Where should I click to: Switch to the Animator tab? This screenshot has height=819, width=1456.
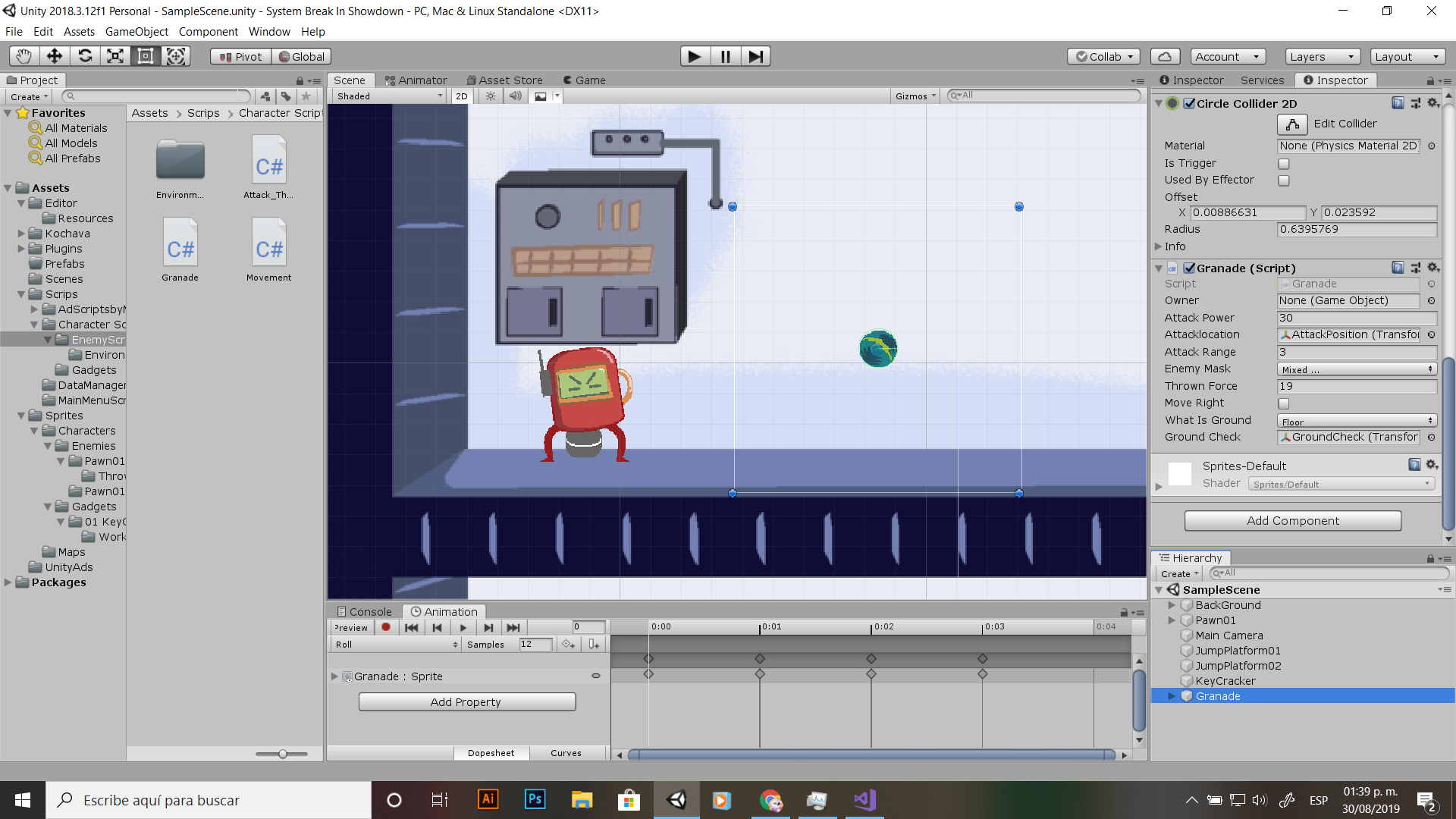point(416,80)
